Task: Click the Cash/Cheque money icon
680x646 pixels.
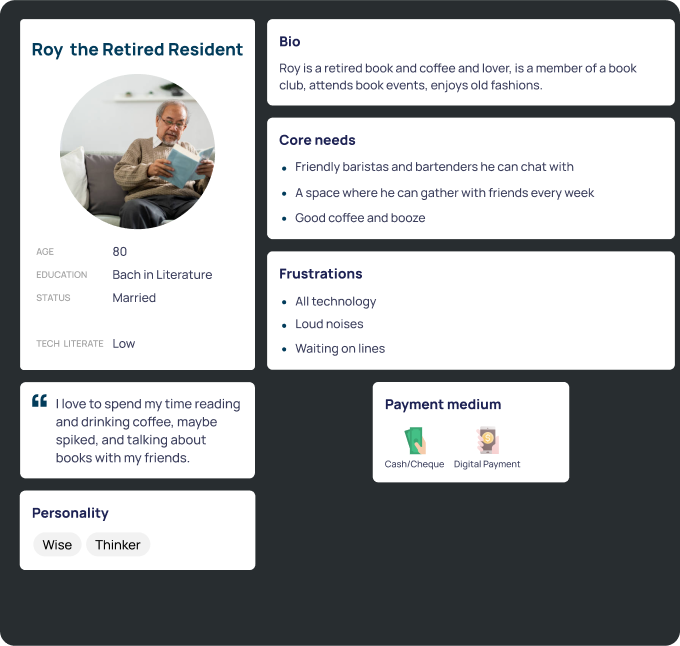Action: click(x=415, y=440)
